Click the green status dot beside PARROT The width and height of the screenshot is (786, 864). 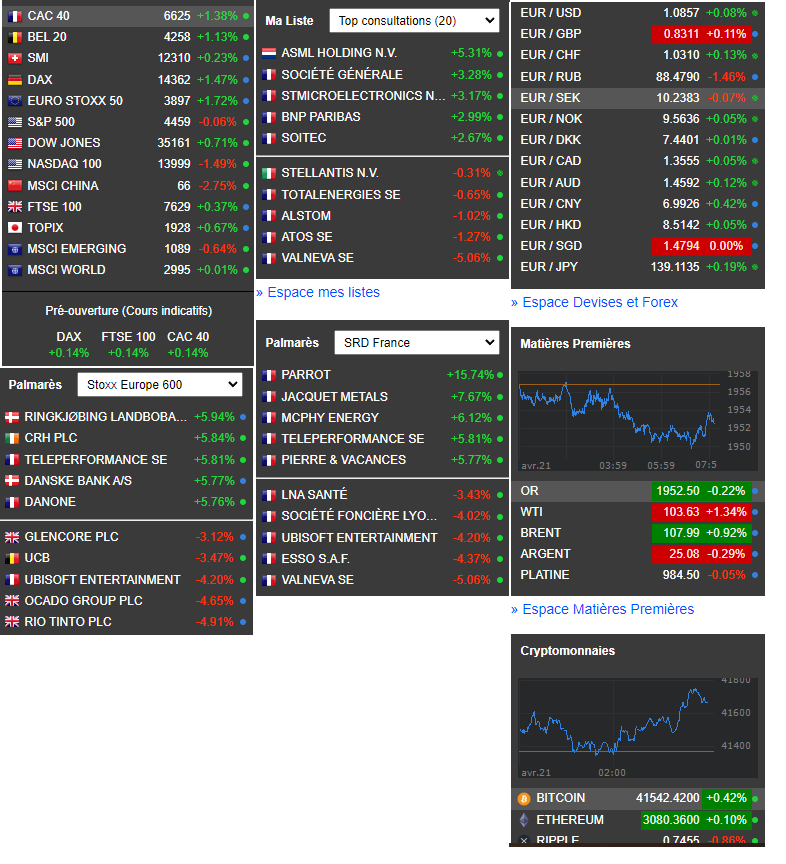500,375
